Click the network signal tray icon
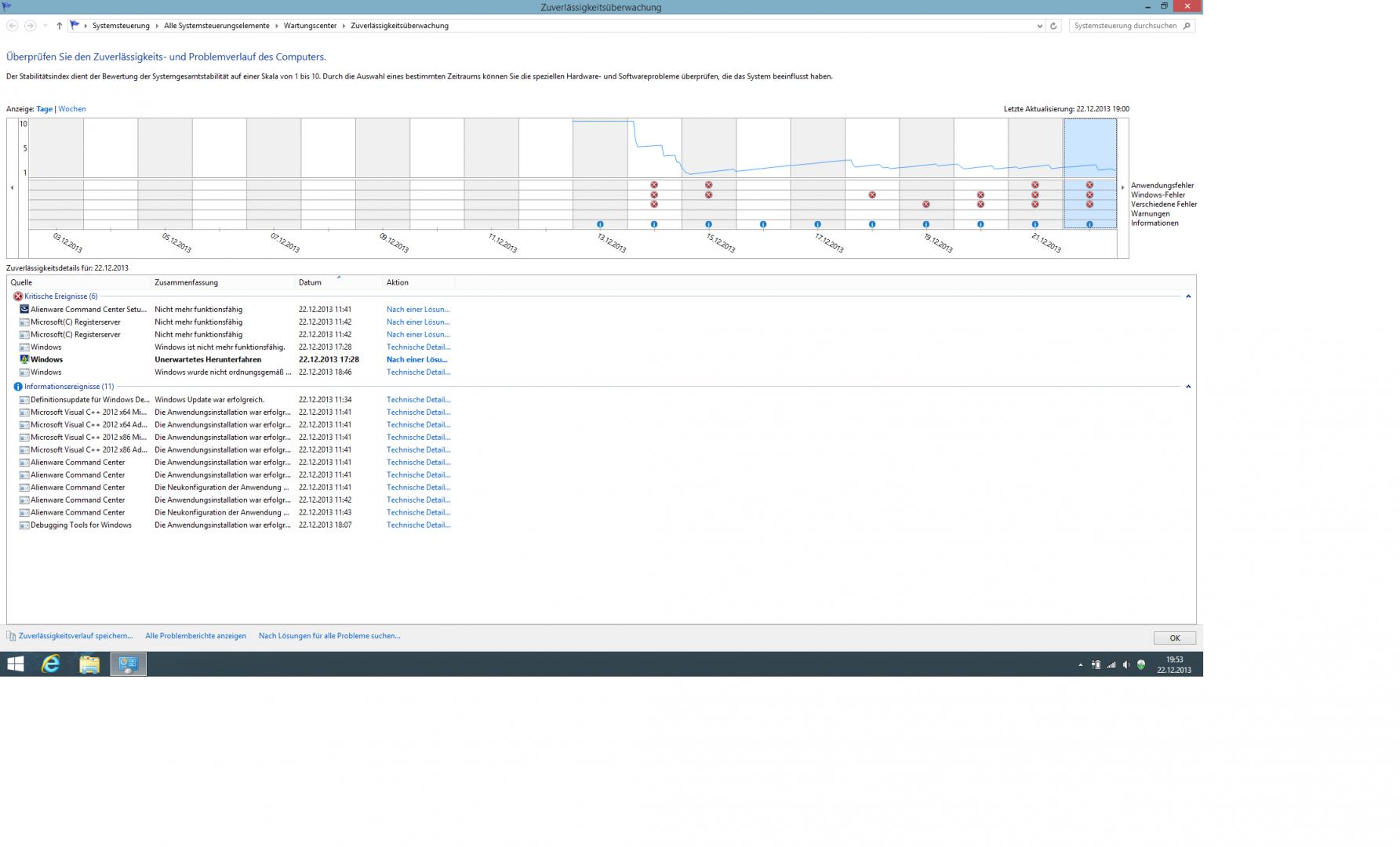This screenshot has width=1400, height=847. (x=1111, y=665)
